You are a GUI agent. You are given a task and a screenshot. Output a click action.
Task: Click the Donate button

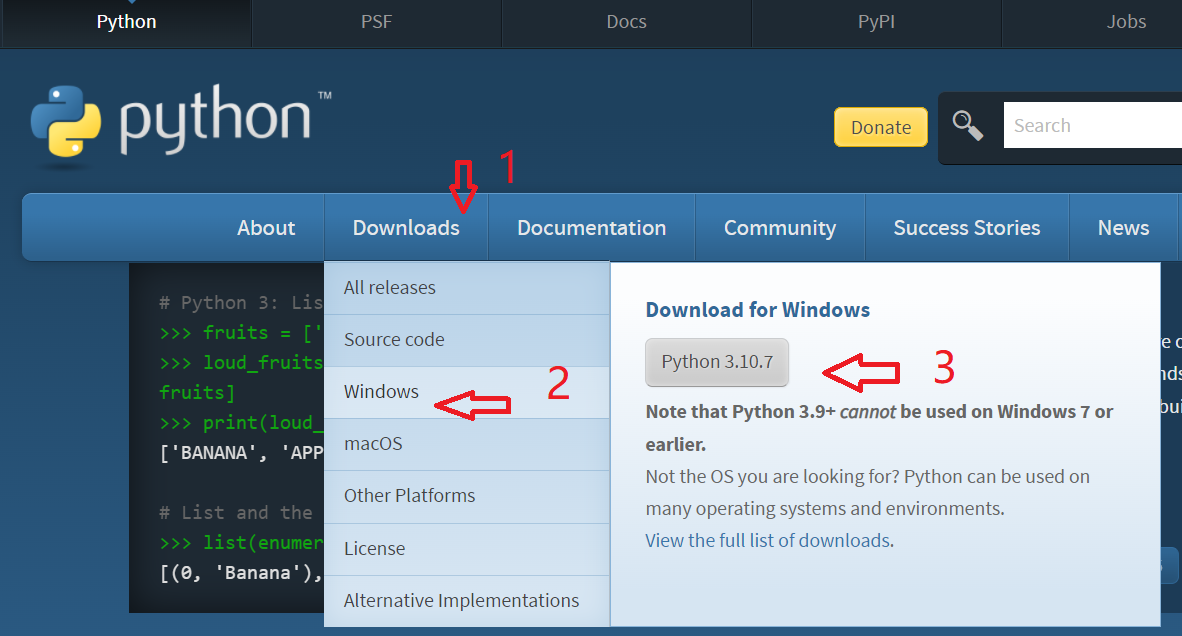coord(879,127)
